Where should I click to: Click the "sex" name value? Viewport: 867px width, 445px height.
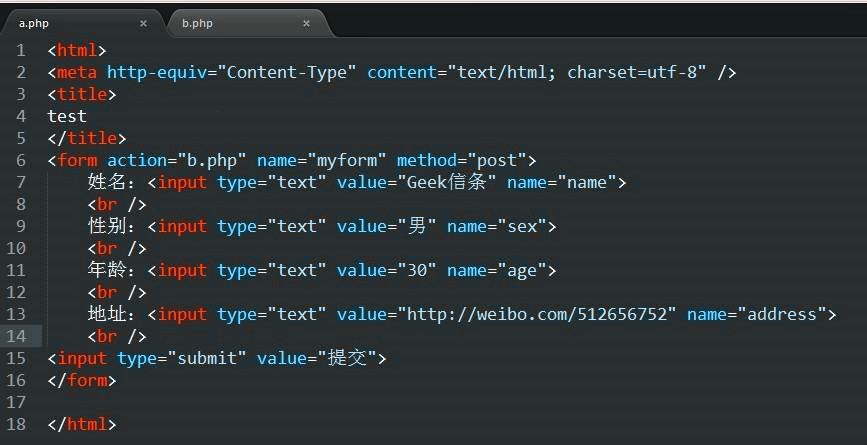[x=522, y=226]
